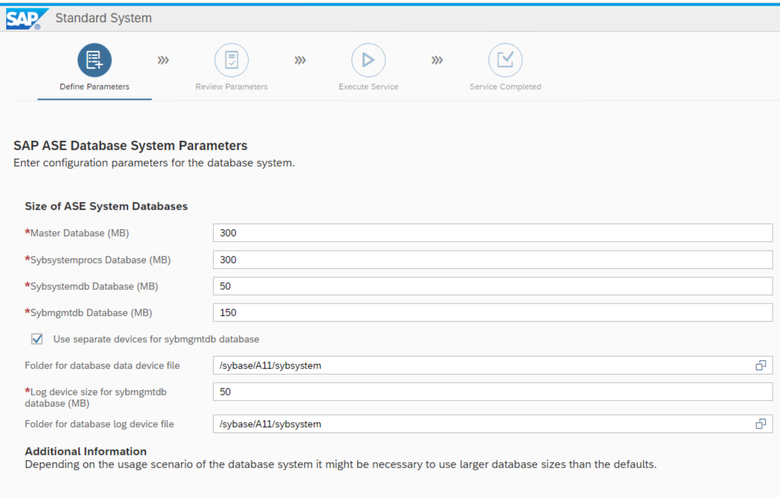
Task: Select the Execute Service step icon
Action: tap(368, 60)
